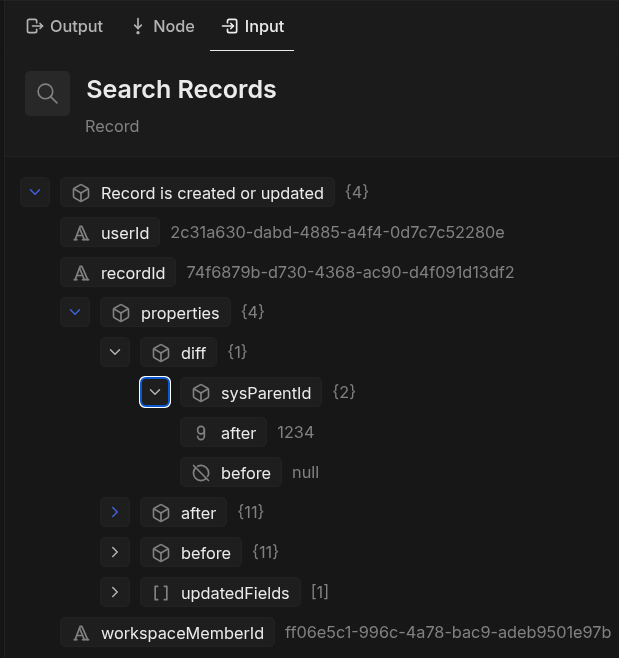Screen dimensions: 619x658
Task: Switch to the Node tab
Action: (x=162, y=26)
